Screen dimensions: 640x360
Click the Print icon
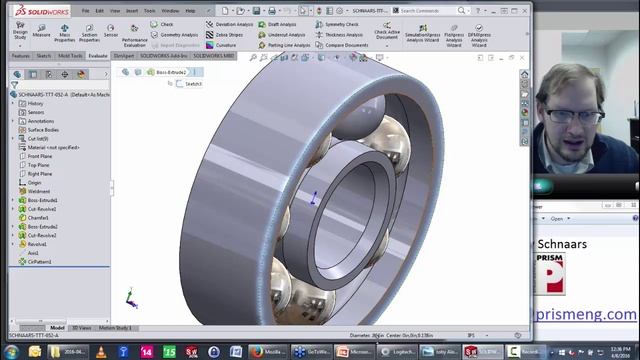pos(272,11)
